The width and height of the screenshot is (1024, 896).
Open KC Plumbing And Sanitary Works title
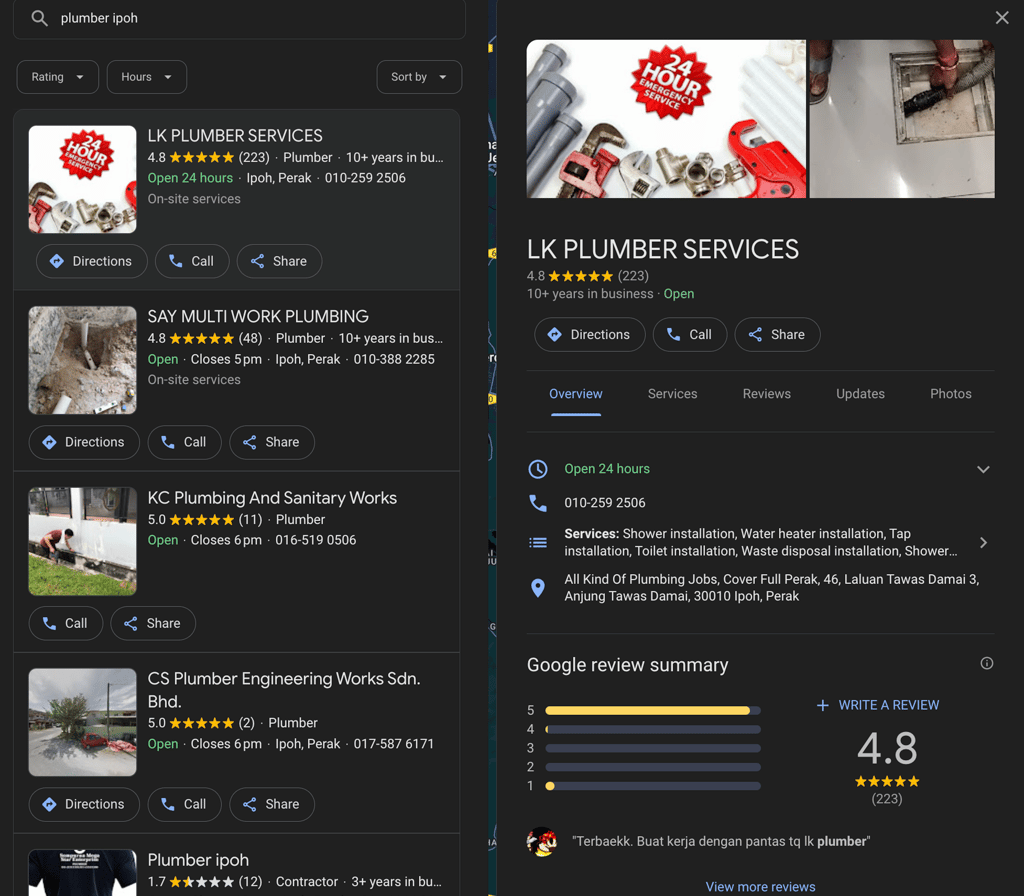pos(272,498)
